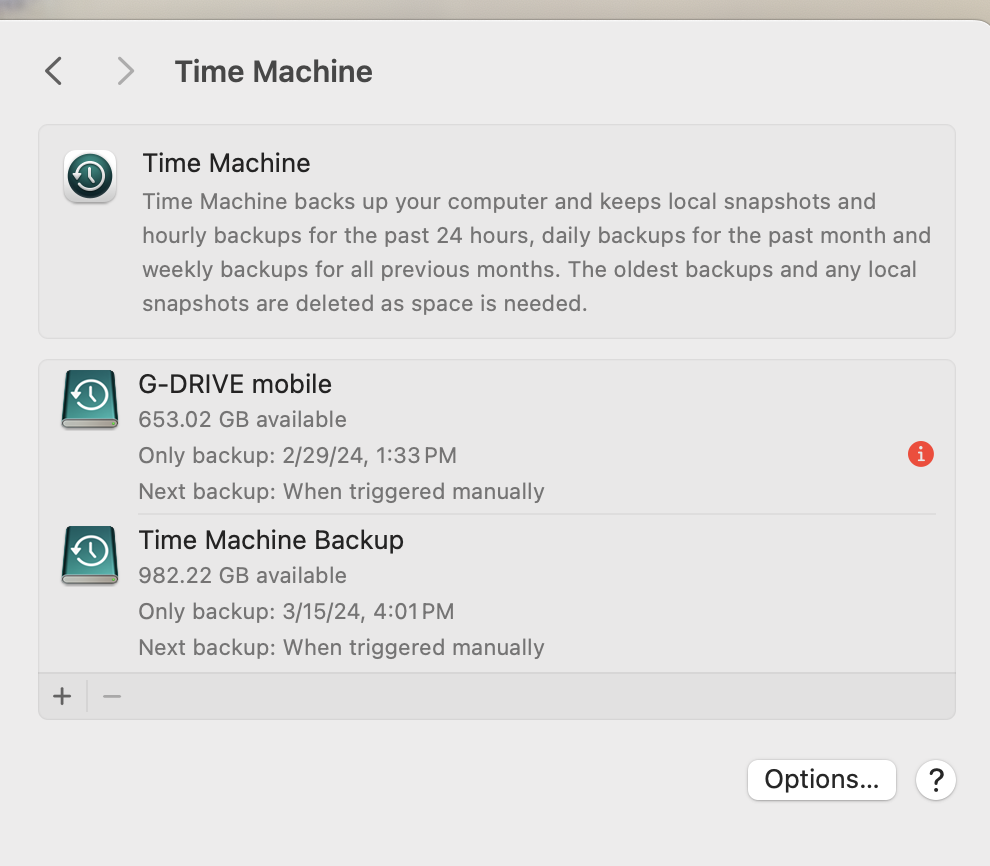This screenshot has height=866, width=990.
Task: Select the Time Machine Backup disk icon
Action: [x=89, y=555]
